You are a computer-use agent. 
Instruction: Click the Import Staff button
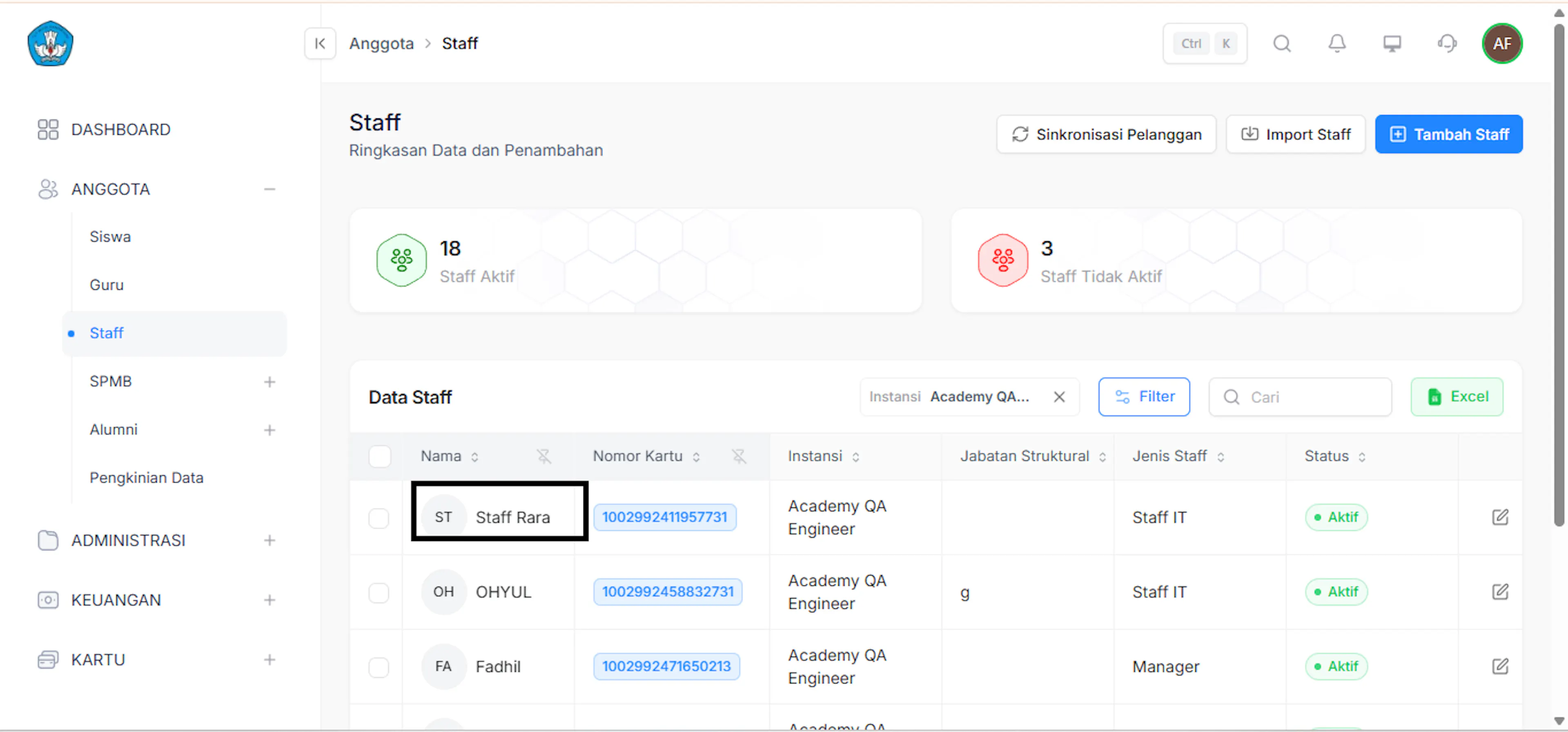pos(1296,134)
